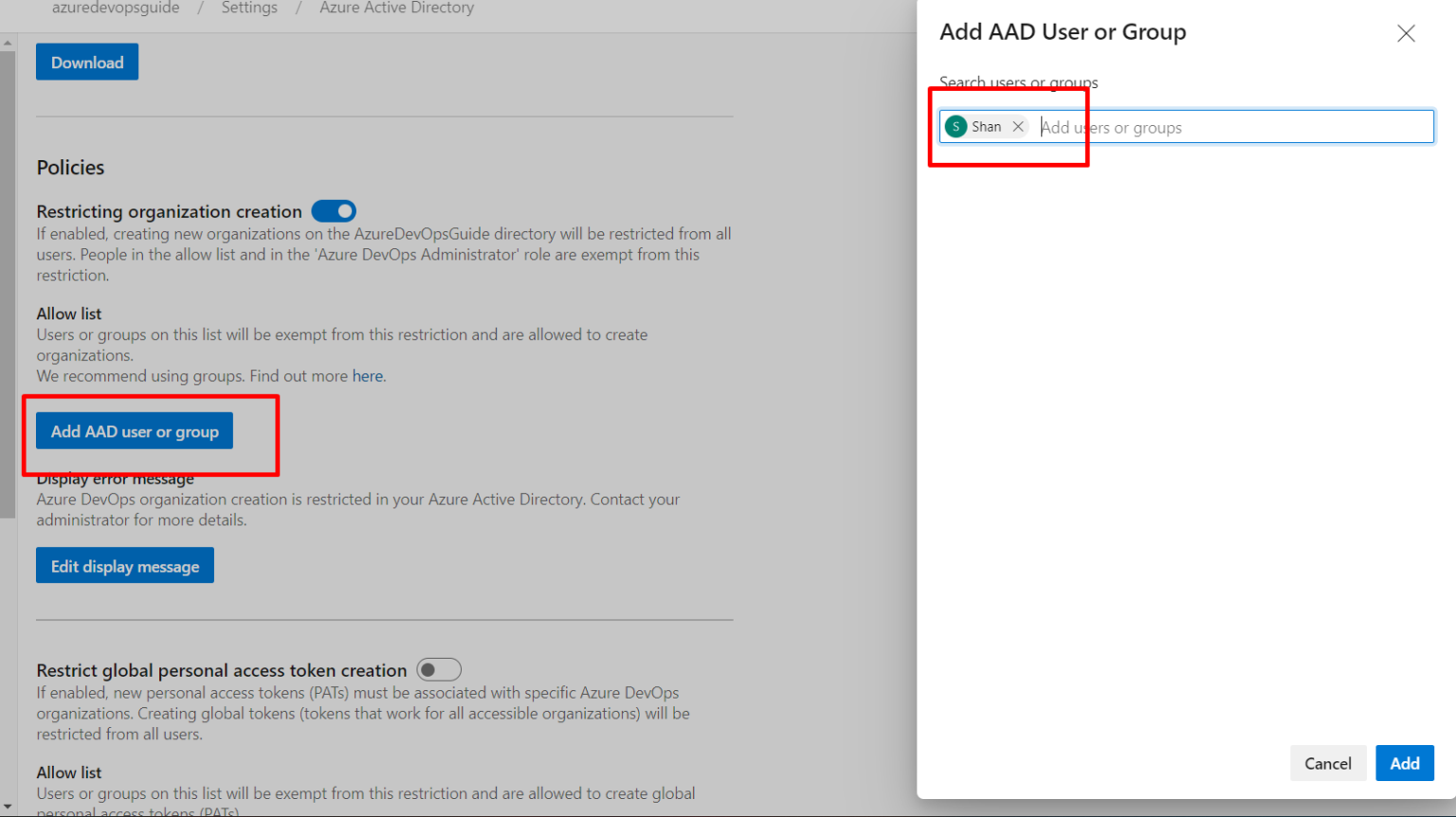Confirm with the Add button
The width and height of the screenshot is (1456, 817).
pos(1404,763)
